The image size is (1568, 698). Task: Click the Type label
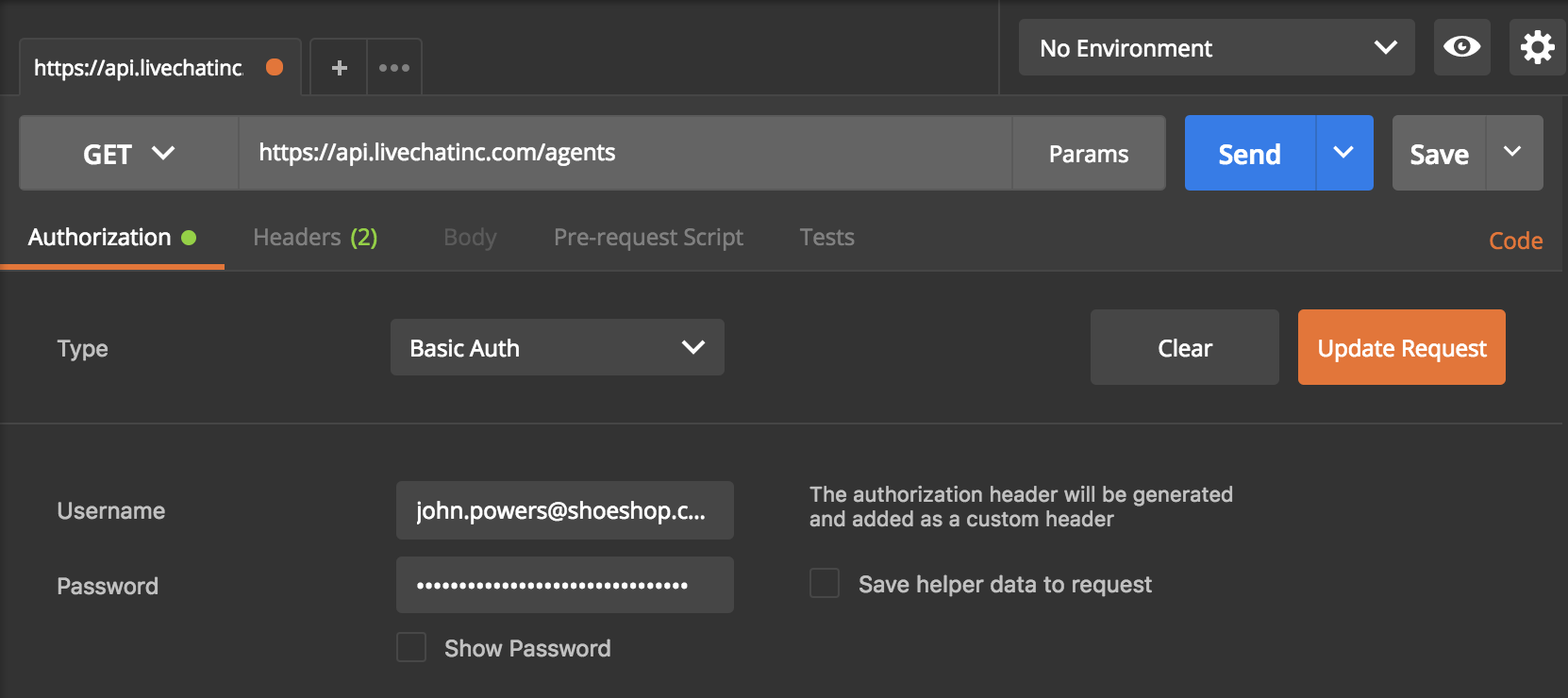click(x=83, y=349)
